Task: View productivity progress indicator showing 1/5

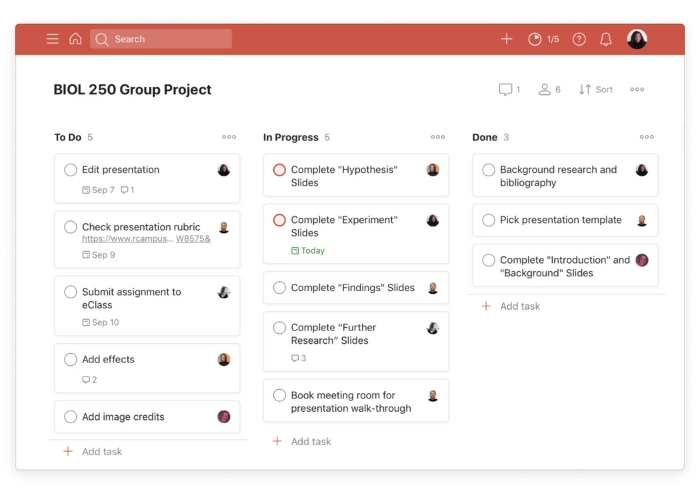Action: 544,39
